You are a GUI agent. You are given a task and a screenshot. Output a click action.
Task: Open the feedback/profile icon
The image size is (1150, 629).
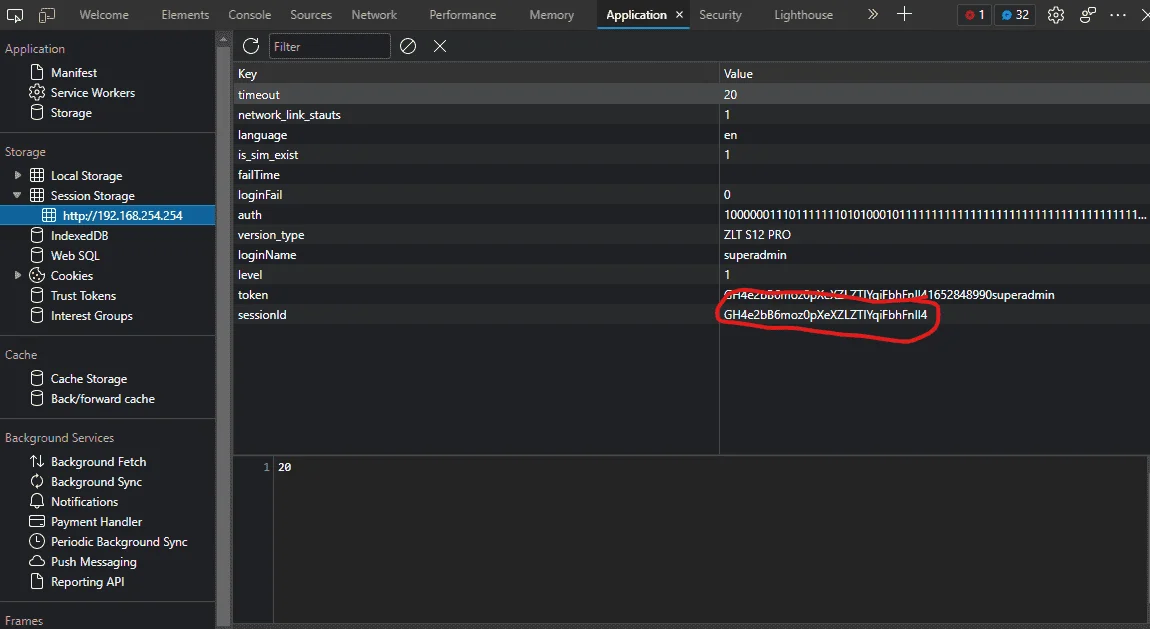[1088, 15]
